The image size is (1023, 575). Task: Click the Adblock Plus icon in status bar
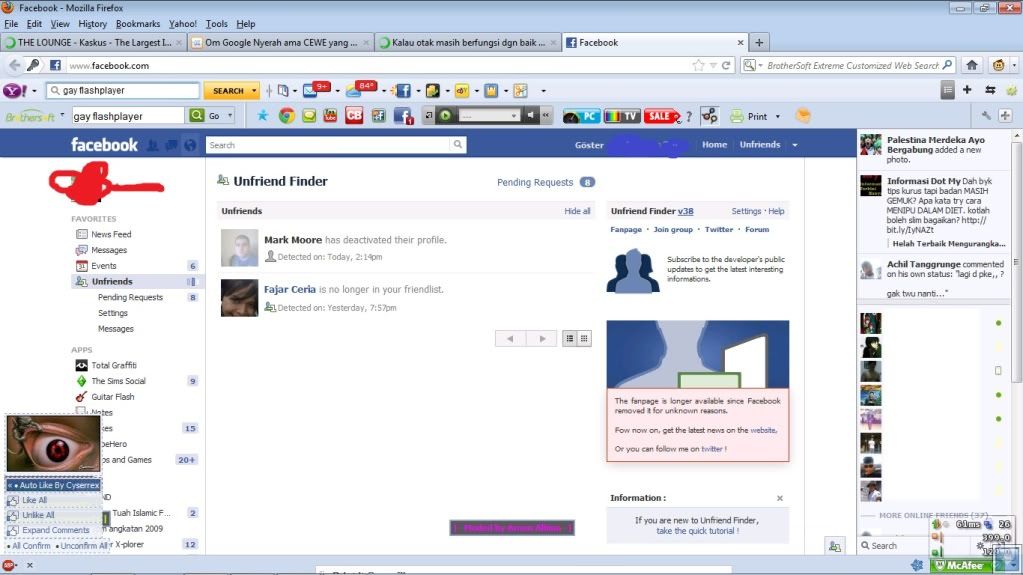8,565
